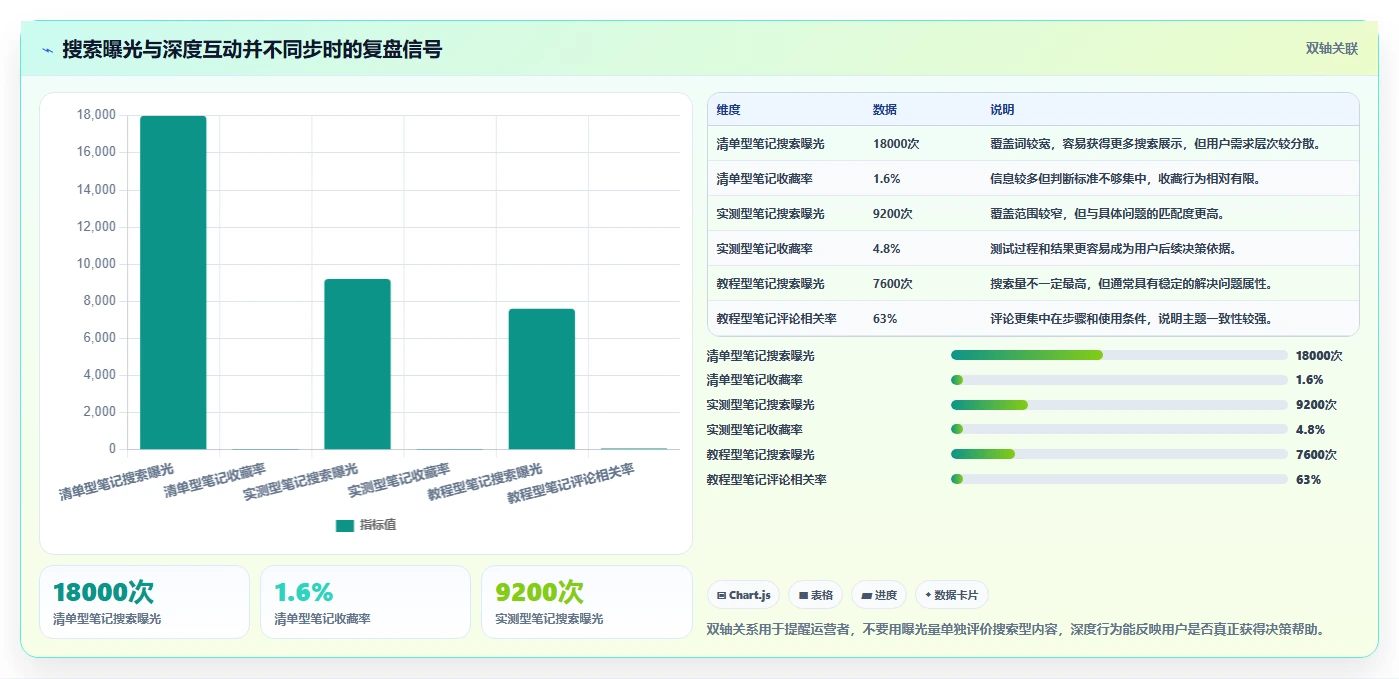The image size is (1399, 679).
Task: Click the 4.8% cell in table
Action: [886, 249]
